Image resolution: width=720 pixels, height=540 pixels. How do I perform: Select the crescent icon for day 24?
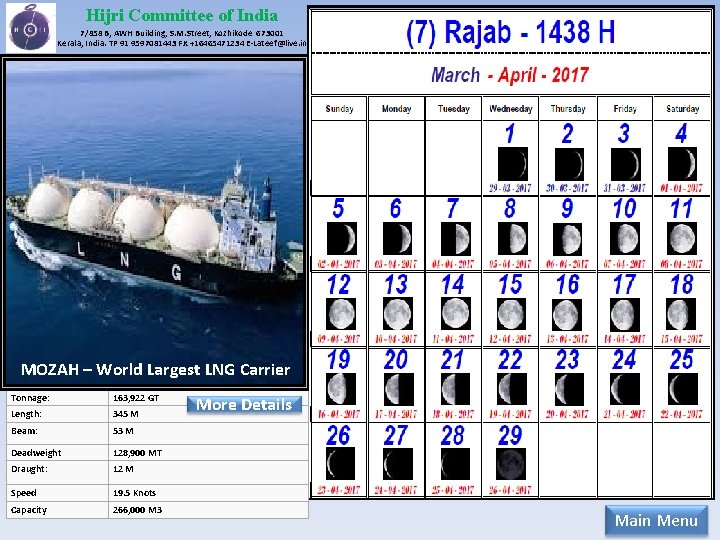[625, 389]
